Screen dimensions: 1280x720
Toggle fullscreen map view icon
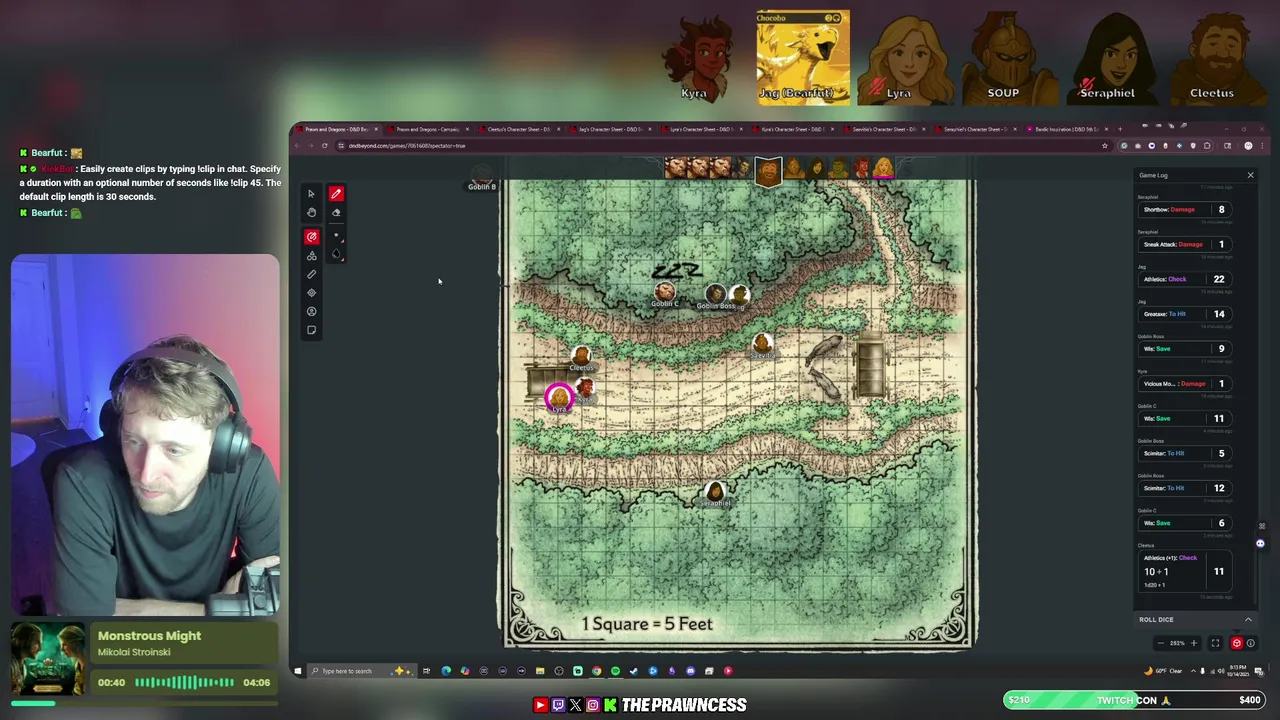click(1215, 643)
